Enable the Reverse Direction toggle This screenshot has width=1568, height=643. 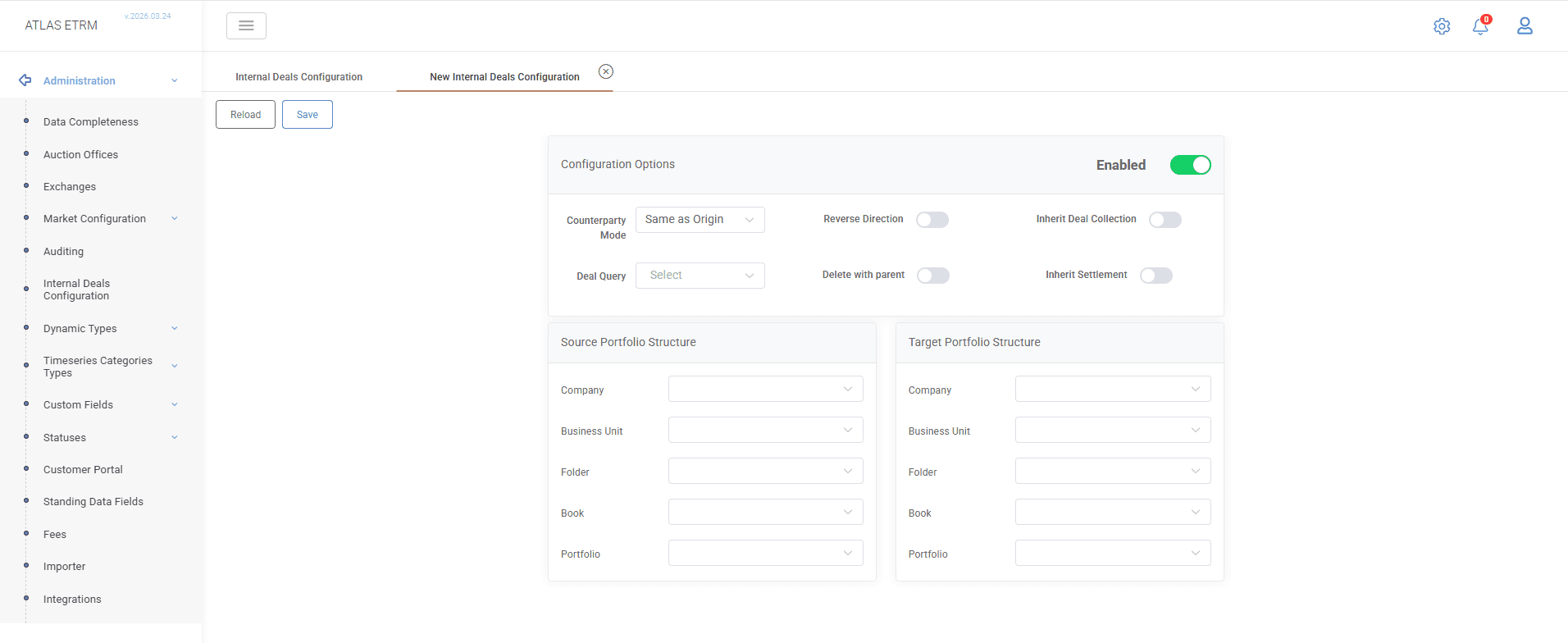coord(932,220)
